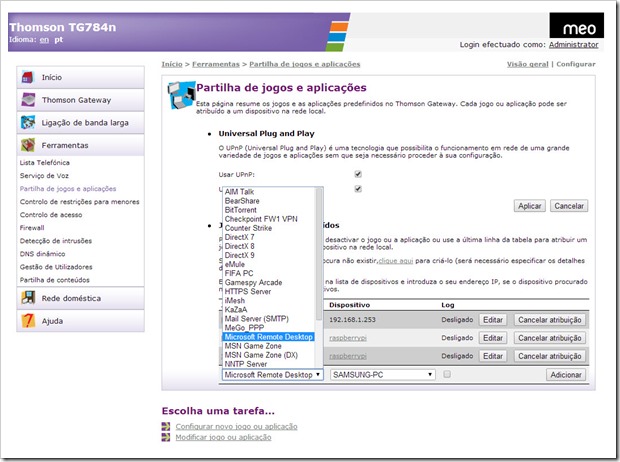Open Firewall in sidebar
Image resolution: width=620 pixels, height=462 pixels.
pos(32,228)
